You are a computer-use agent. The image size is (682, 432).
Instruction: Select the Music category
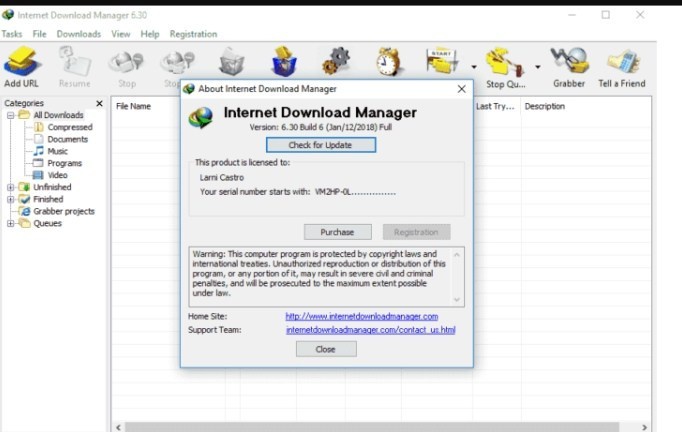tap(57, 151)
